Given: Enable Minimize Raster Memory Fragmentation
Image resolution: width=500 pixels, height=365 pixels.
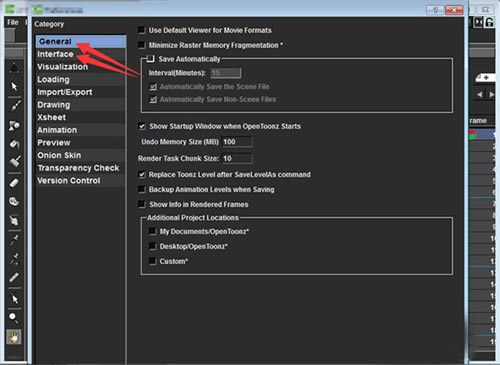Looking at the screenshot, I should point(142,45).
